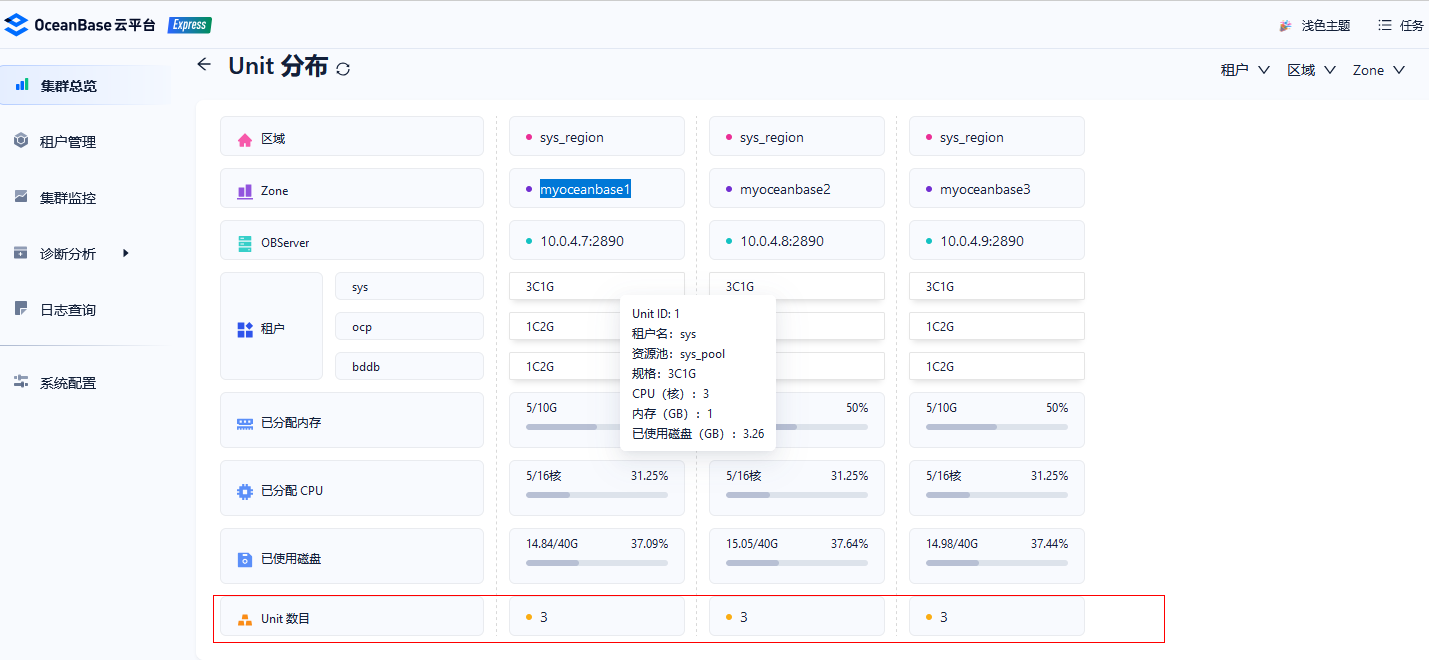1429x660 pixels.
Task: Click the OceanBase logo icon
Action: 16,25
